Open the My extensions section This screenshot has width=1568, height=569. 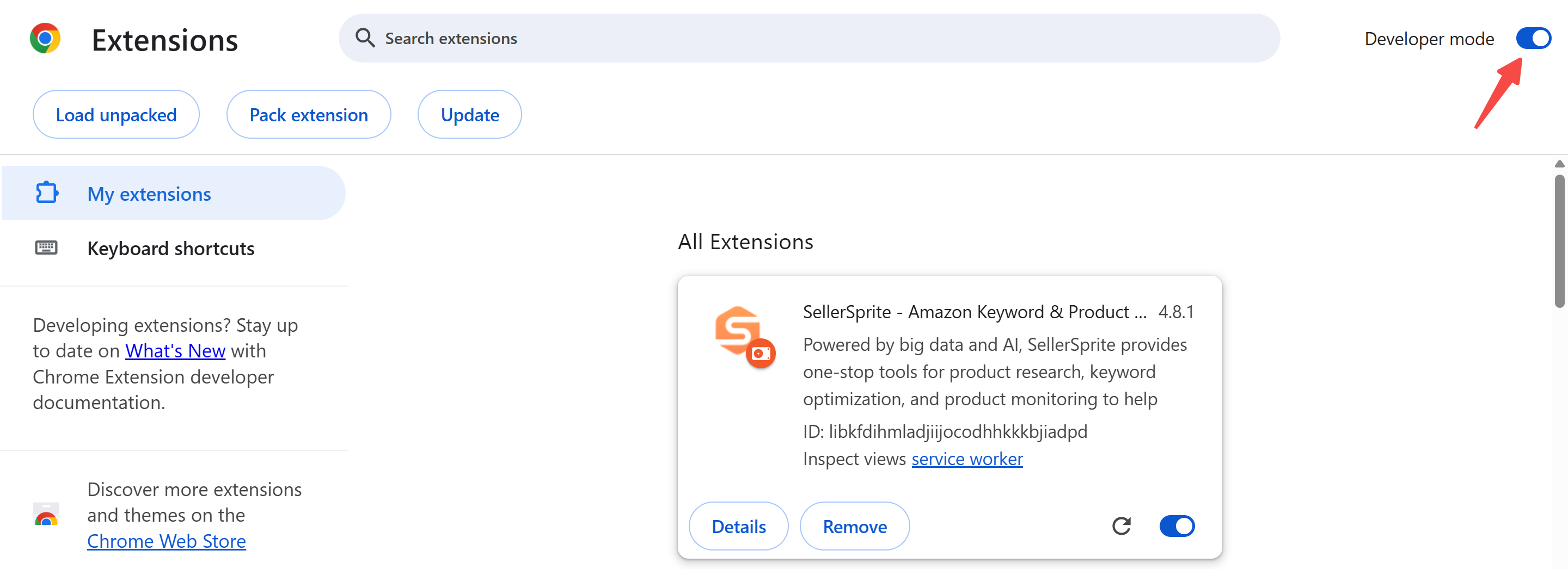pos(149,194)
